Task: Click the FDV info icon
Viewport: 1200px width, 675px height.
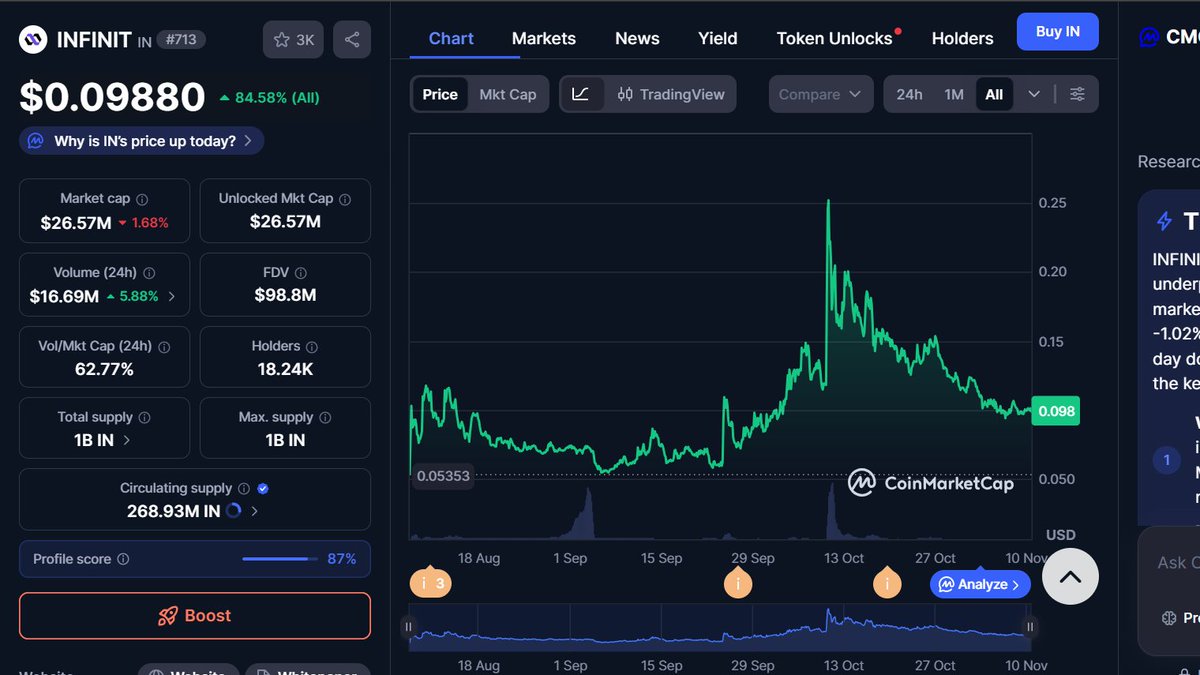Action: click(x=301, y=272)
